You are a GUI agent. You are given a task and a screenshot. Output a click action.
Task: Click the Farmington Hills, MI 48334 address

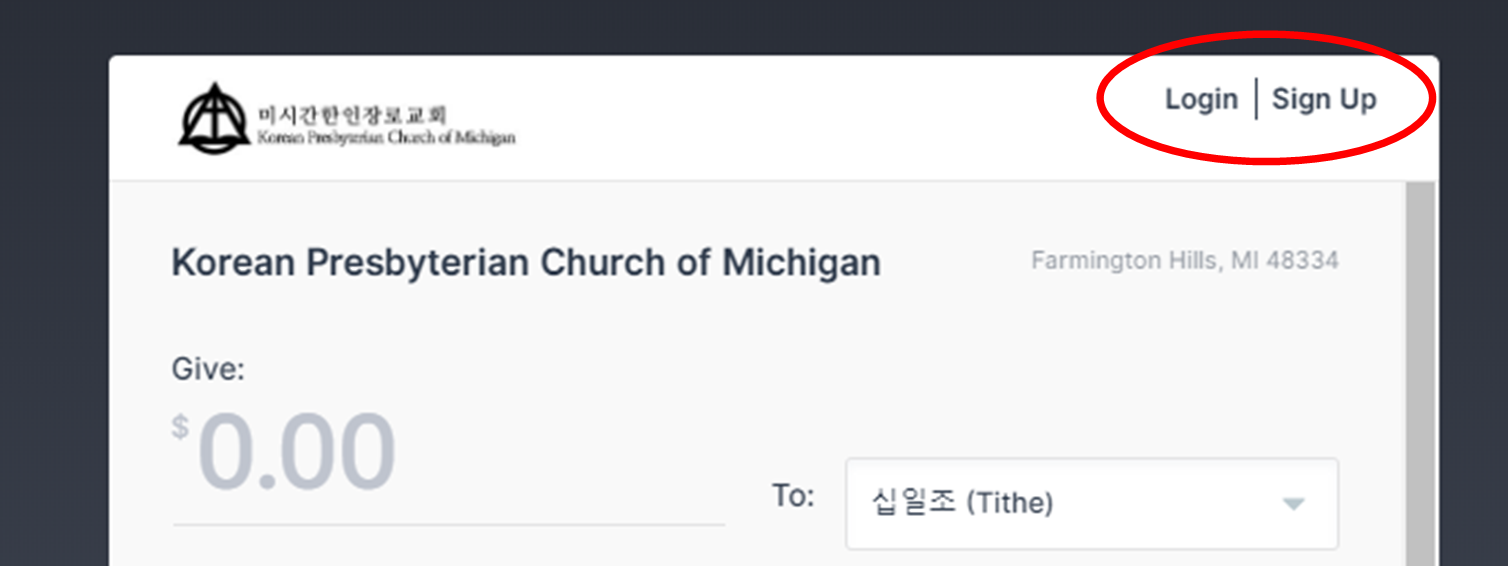(1185, 261)
